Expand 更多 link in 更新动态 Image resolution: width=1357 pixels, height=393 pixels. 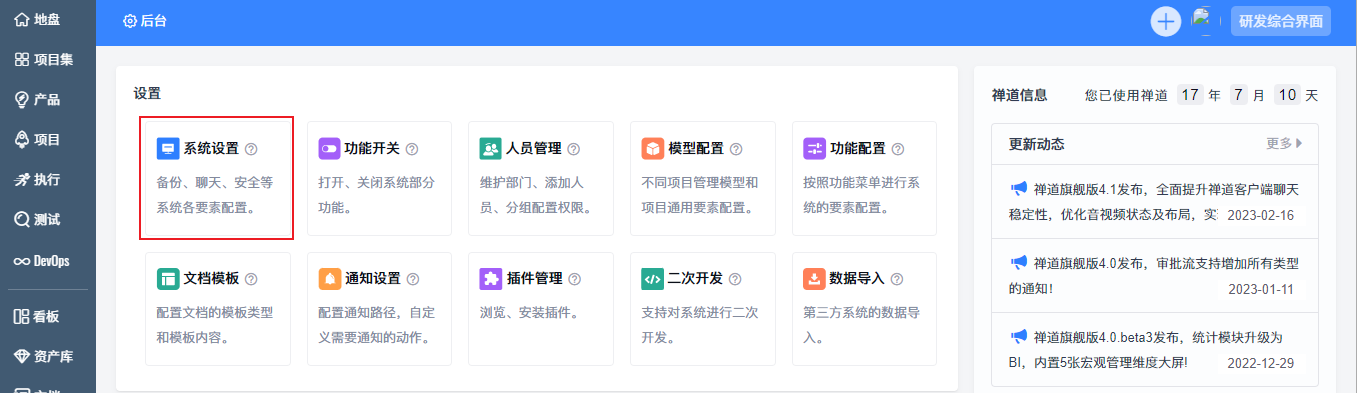pos(1285,144)
